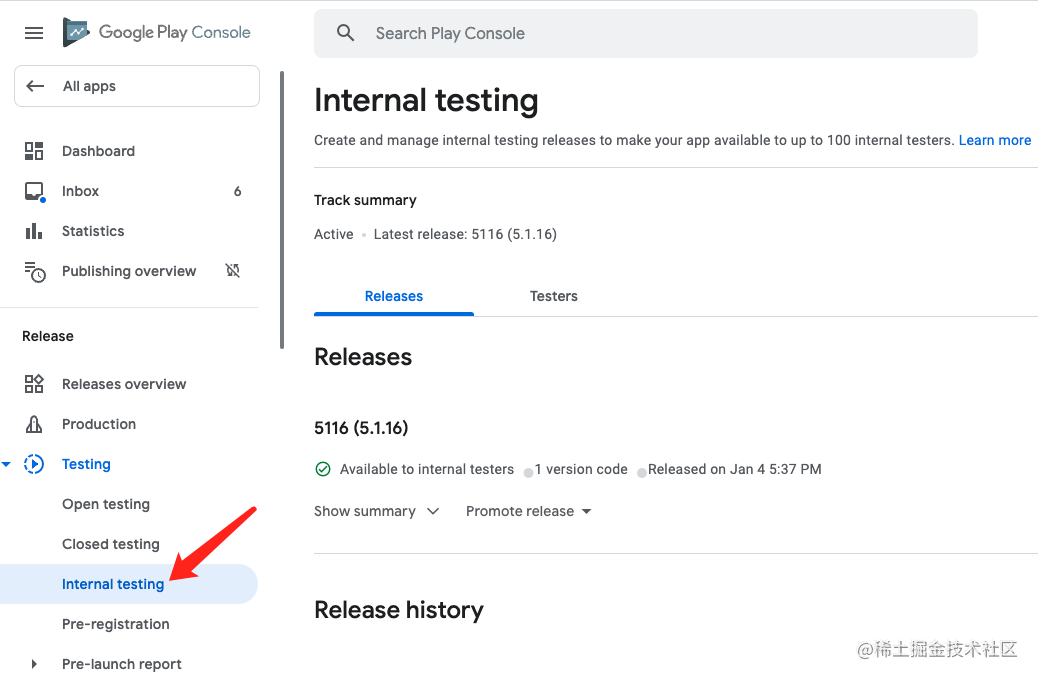Screen dimensions: 1038x680
Task: Open the Promote release dropdown
Action: click(528, 511)
